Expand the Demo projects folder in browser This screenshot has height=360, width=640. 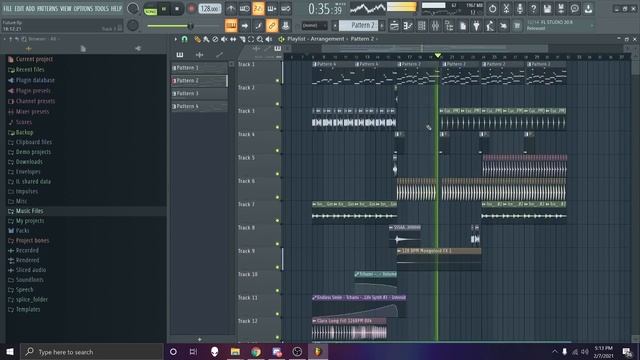coord(33,152)
